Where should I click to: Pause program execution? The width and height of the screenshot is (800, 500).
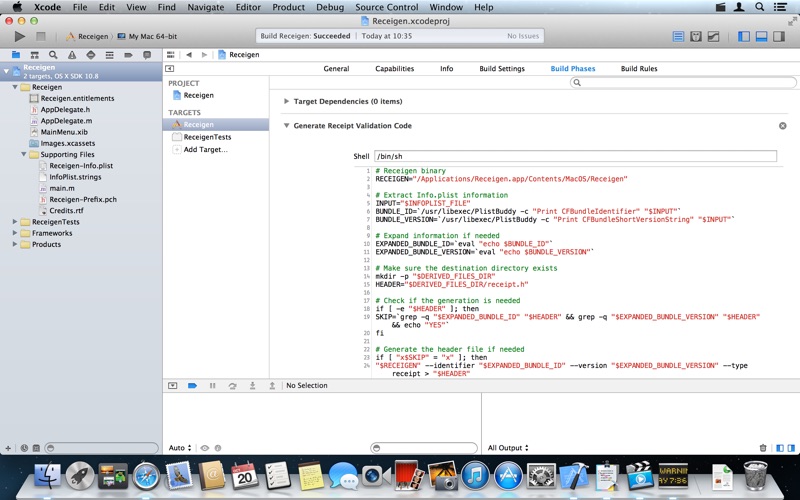(212, 386)
